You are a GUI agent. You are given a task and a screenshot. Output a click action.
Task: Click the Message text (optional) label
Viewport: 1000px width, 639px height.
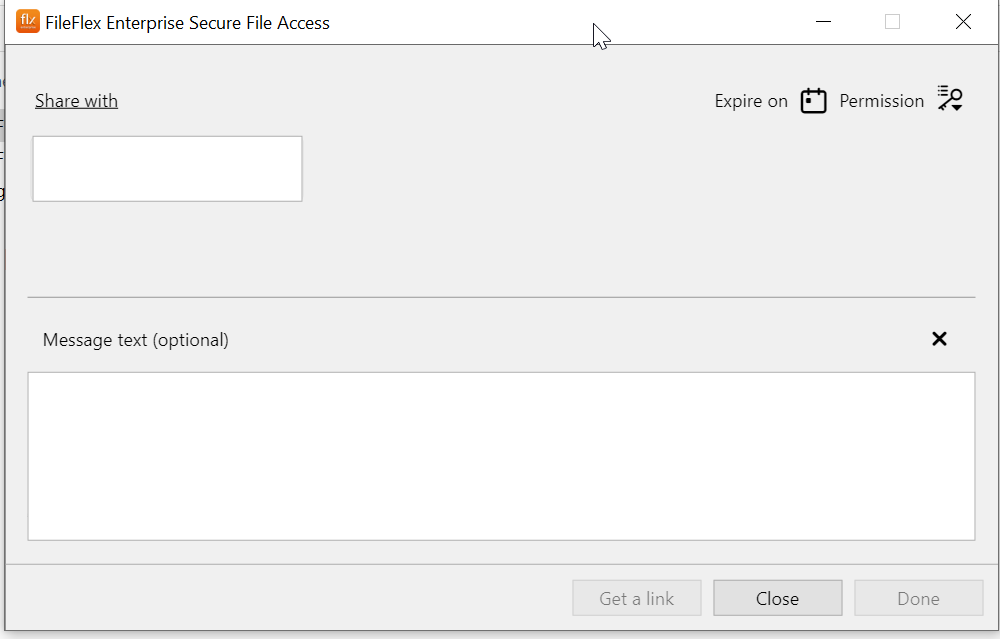136,340
